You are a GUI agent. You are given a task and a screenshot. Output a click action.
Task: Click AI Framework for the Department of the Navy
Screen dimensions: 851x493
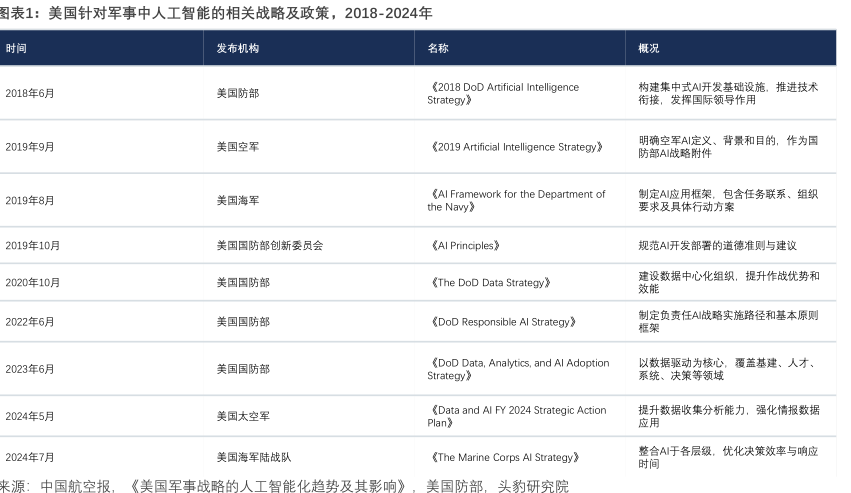point(516,200)
